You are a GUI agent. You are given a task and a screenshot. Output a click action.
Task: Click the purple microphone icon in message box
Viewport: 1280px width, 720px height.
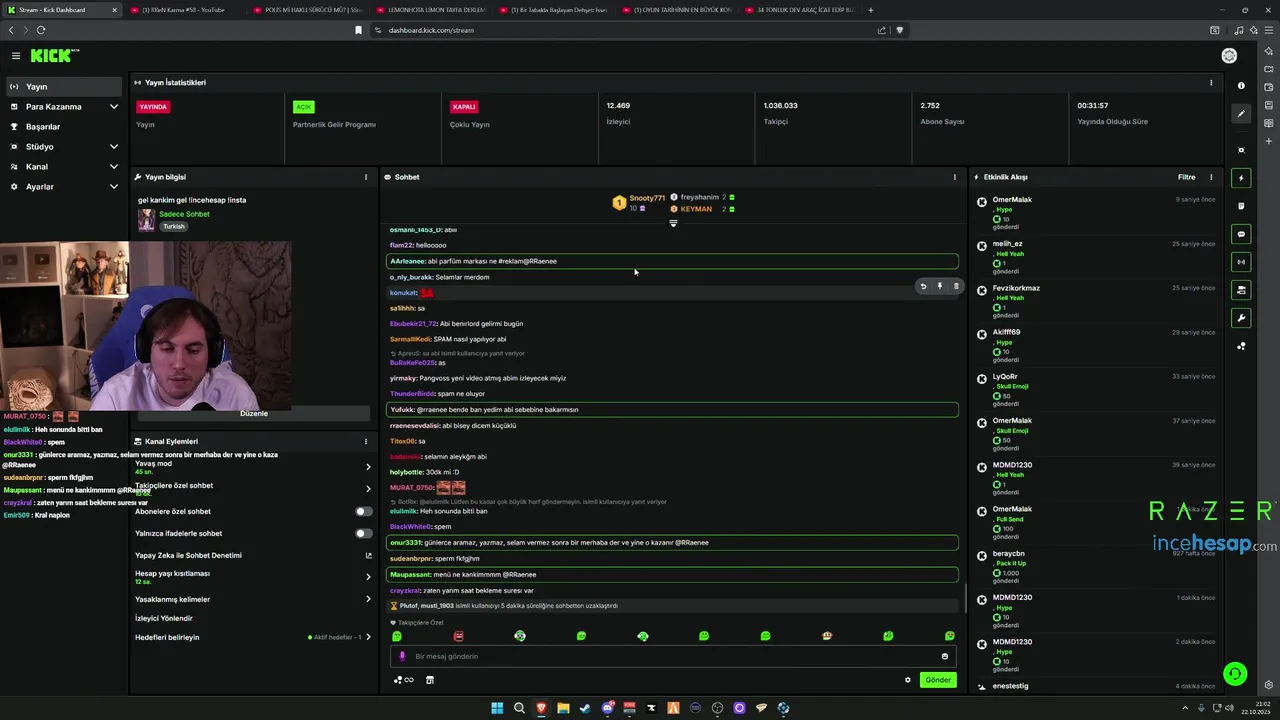tap(402, 657)
